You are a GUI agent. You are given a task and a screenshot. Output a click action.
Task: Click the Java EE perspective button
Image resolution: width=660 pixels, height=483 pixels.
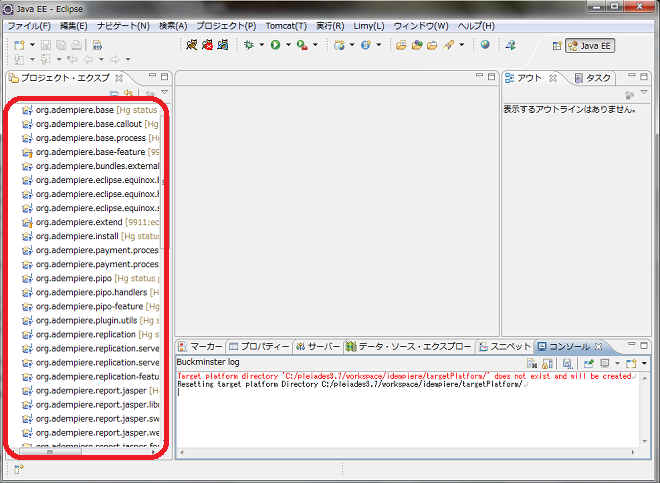pyautogui.click(x=590, y=45)
